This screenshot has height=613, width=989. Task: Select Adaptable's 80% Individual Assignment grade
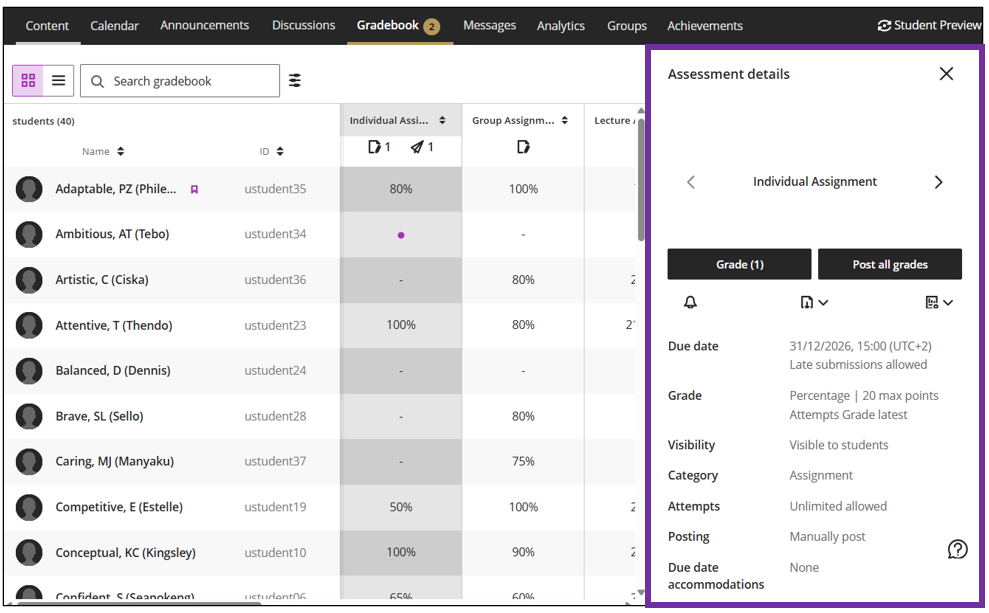[401, 189]
